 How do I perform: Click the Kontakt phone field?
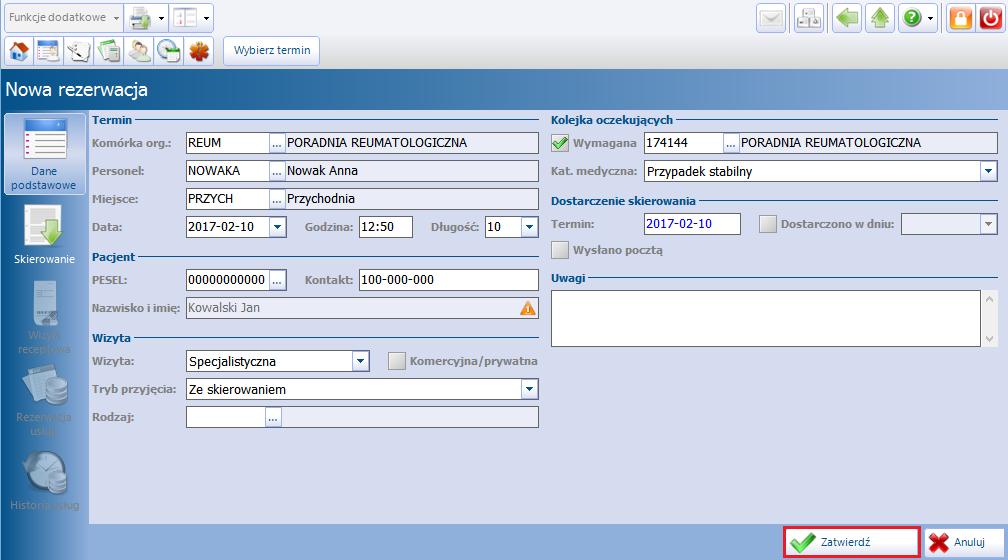point(449,280)
